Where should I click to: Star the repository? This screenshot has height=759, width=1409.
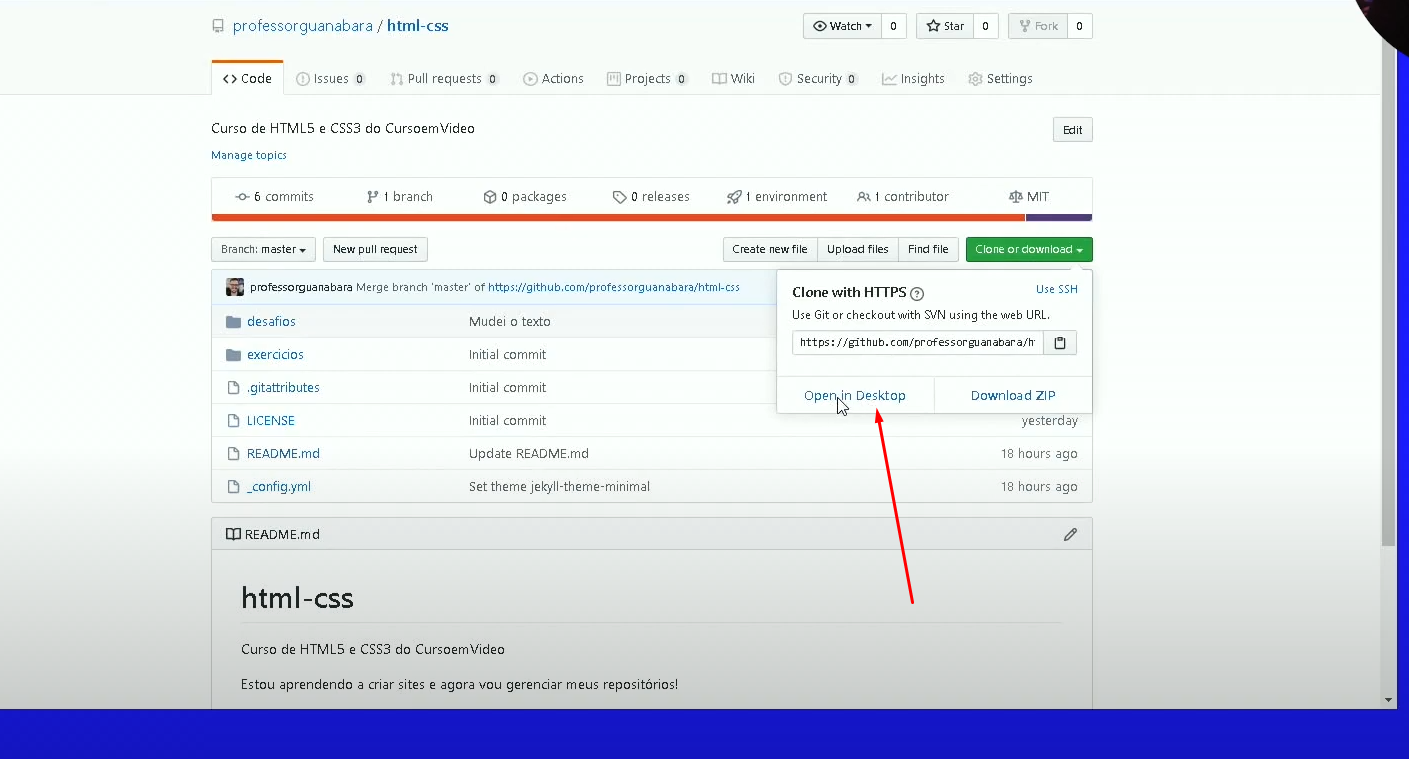click(x=944, y=26)
